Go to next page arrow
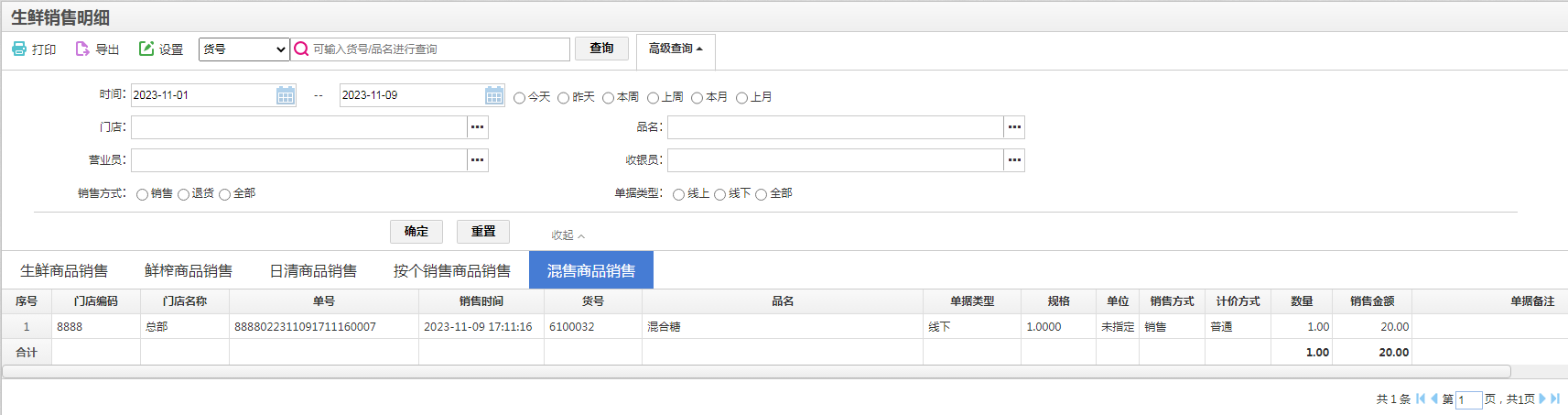Image resolution: width=1568 pixels, height=415 pixels. point(1542,399)
